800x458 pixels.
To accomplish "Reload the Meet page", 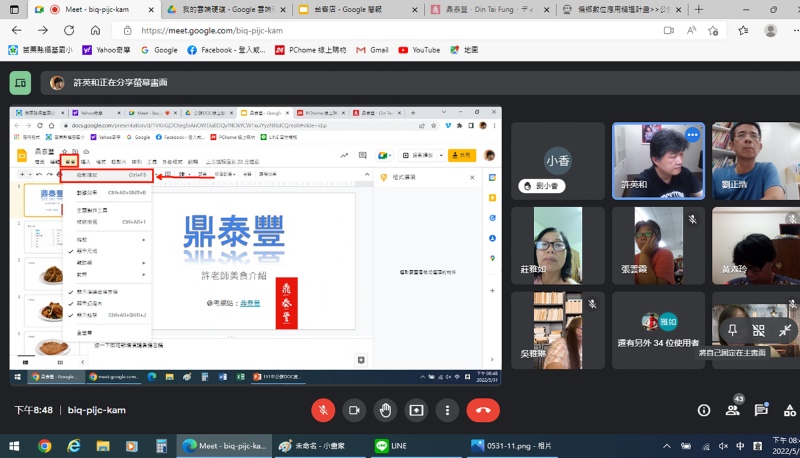I will (x=69, y=31).
